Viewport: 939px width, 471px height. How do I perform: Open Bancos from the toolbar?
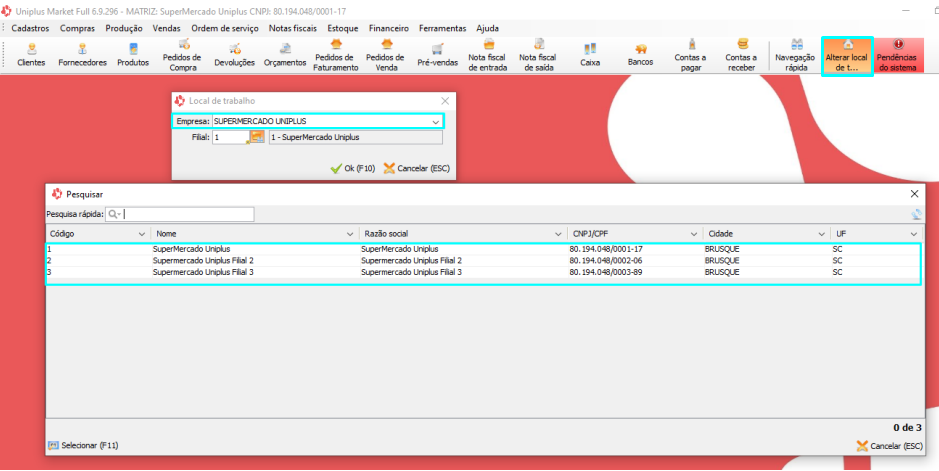[640, 54]
